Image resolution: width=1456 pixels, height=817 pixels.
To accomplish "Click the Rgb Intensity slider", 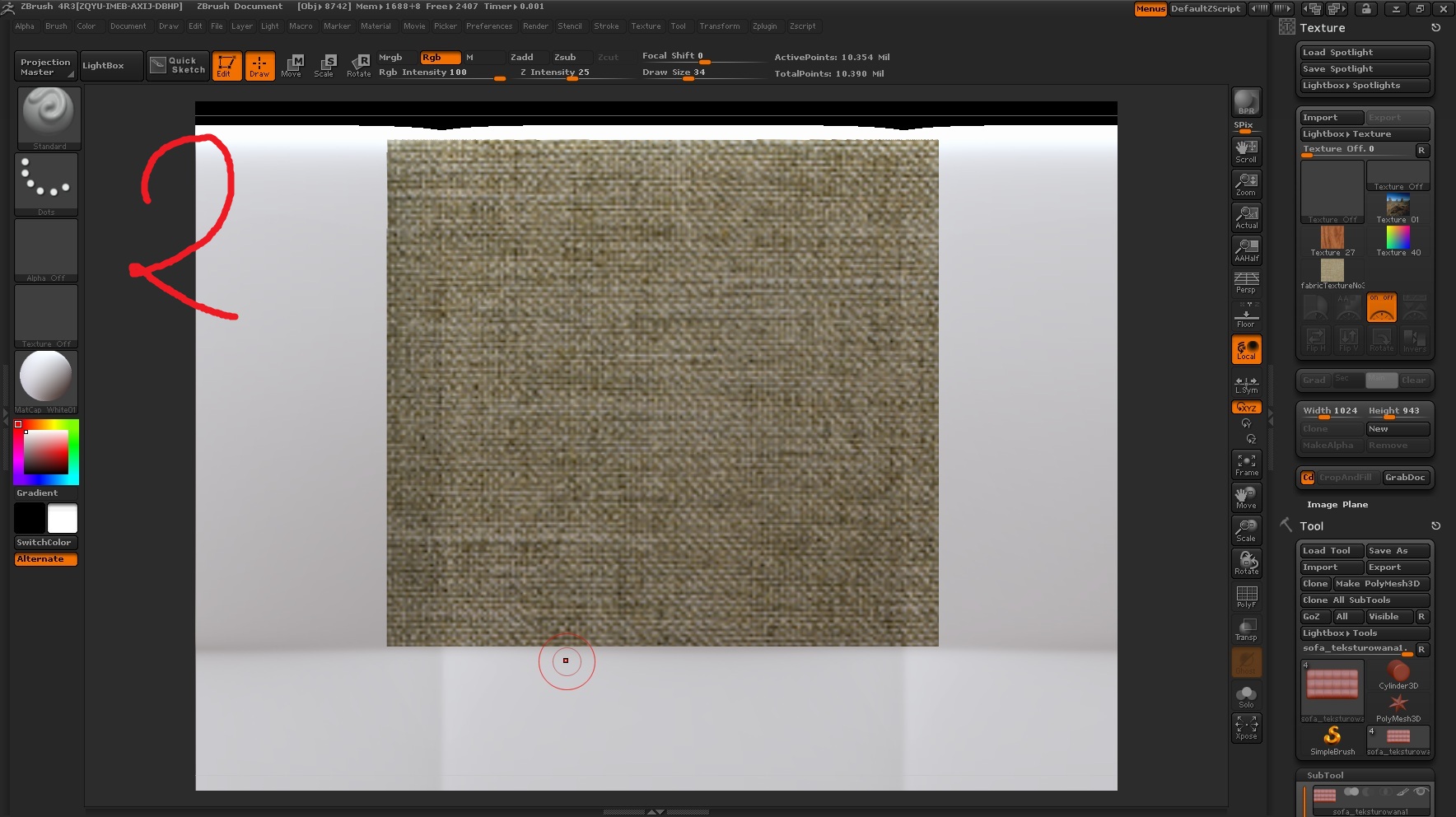I will pos(441,73).
